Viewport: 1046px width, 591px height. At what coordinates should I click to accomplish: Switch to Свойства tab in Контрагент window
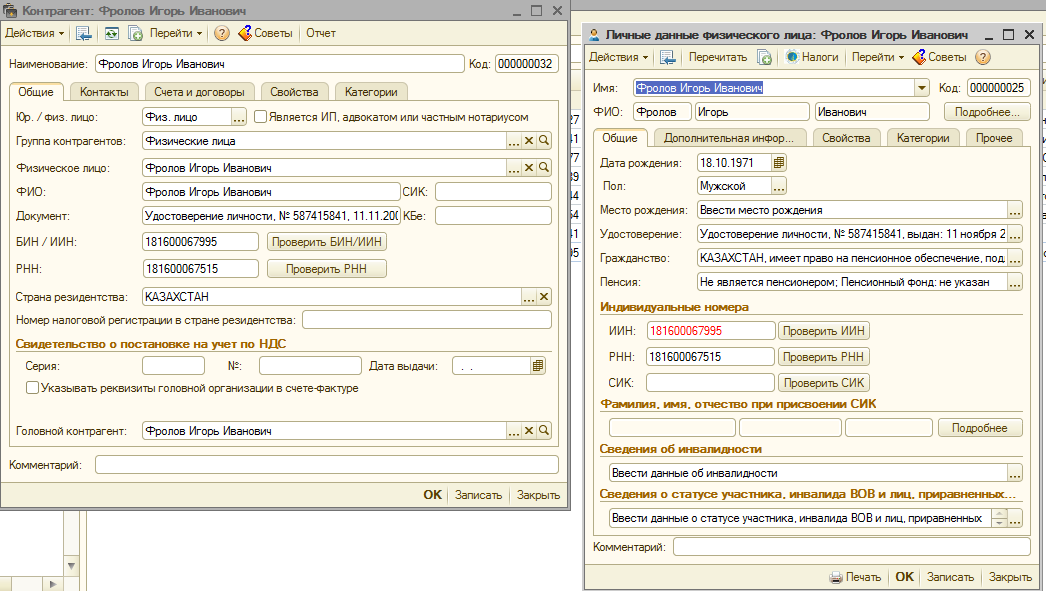[x=294, y=92]
